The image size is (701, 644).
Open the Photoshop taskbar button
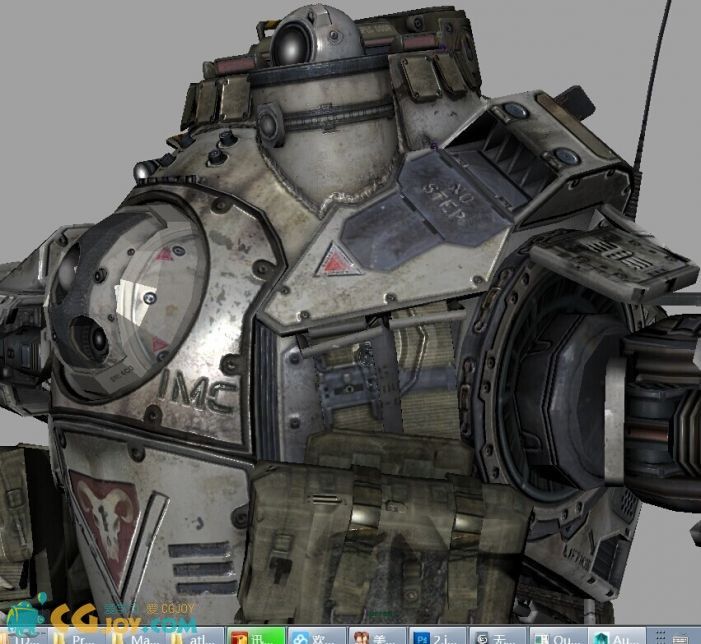(437, 636)
